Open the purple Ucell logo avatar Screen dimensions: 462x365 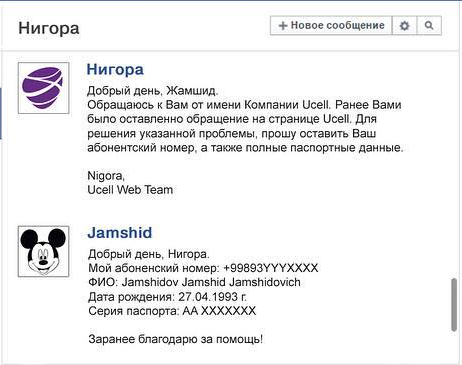pos(44,88)
